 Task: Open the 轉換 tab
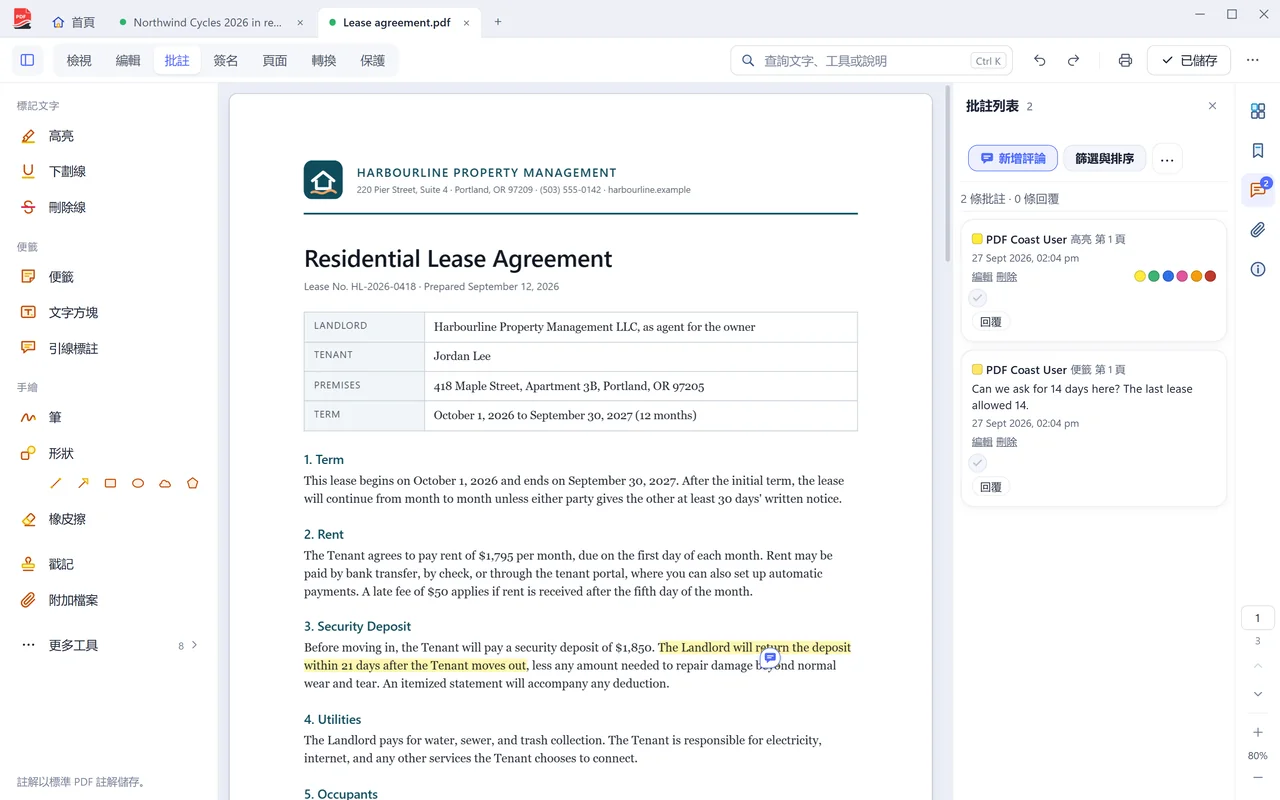pyautogui.click(x=324, y=61)
